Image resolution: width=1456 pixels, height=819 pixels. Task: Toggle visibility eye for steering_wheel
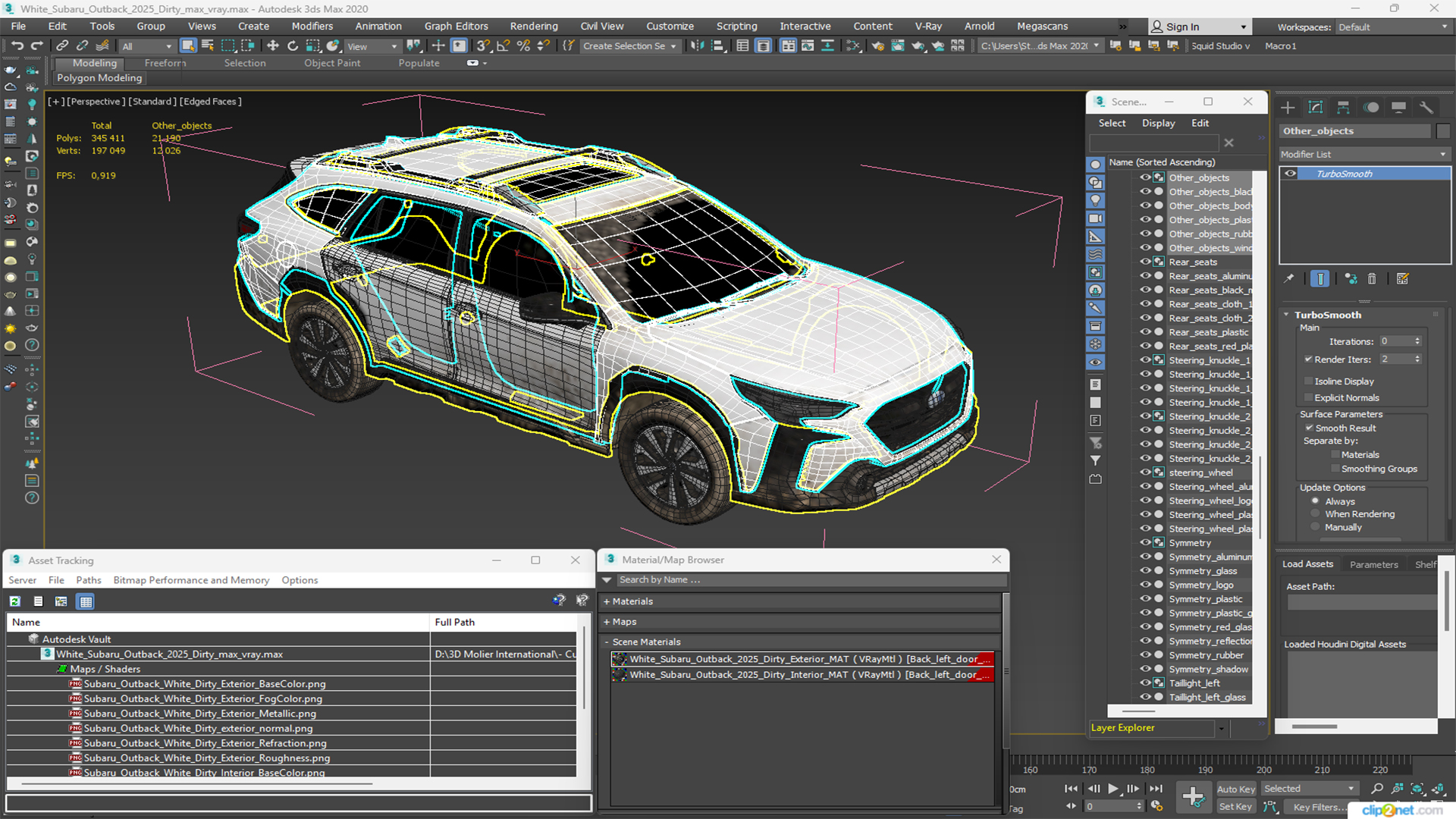(1145, 472)
